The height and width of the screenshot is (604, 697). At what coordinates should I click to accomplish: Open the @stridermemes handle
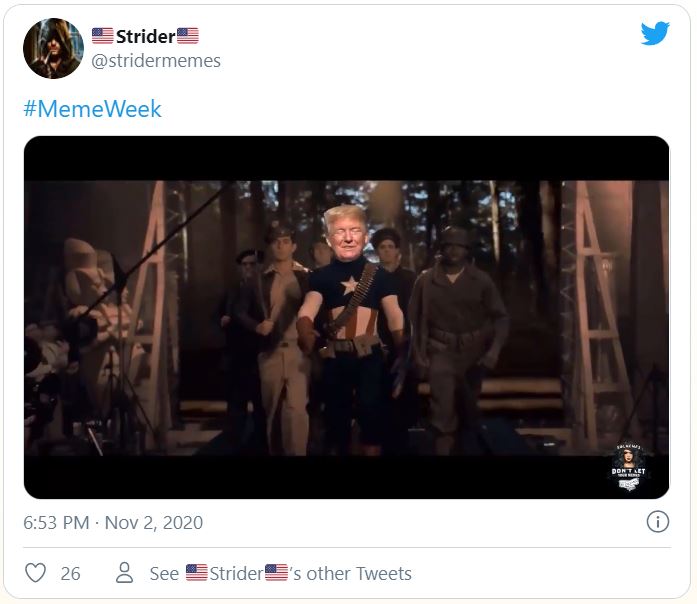coord(156,61)
